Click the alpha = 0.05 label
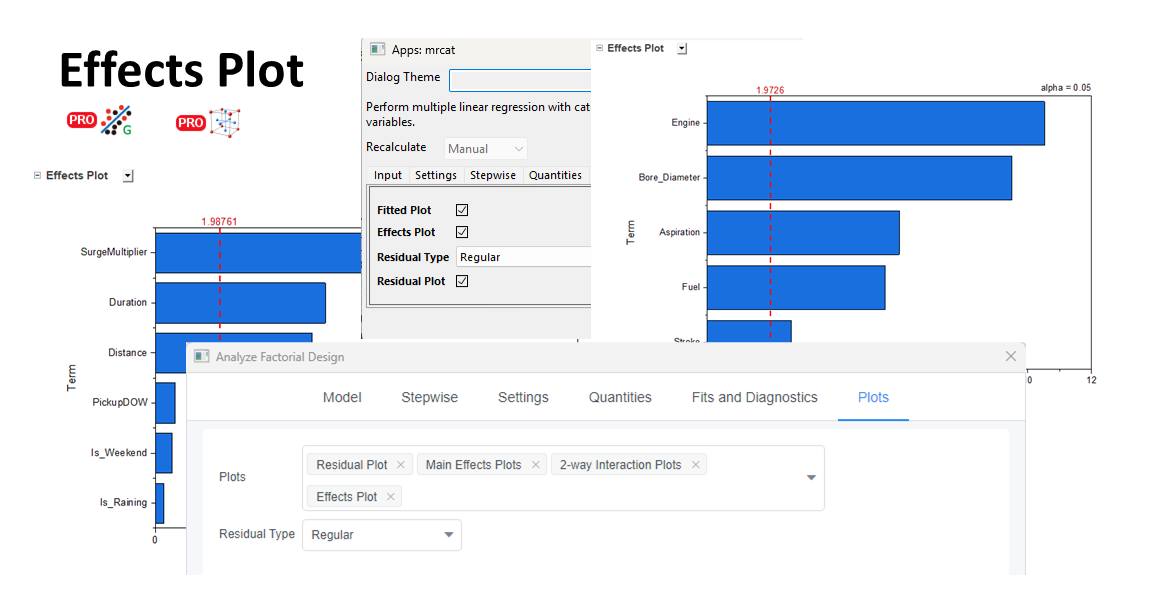Image resolution: width=1152 pixels, height=603 pixels. [x=1065, y=87]
